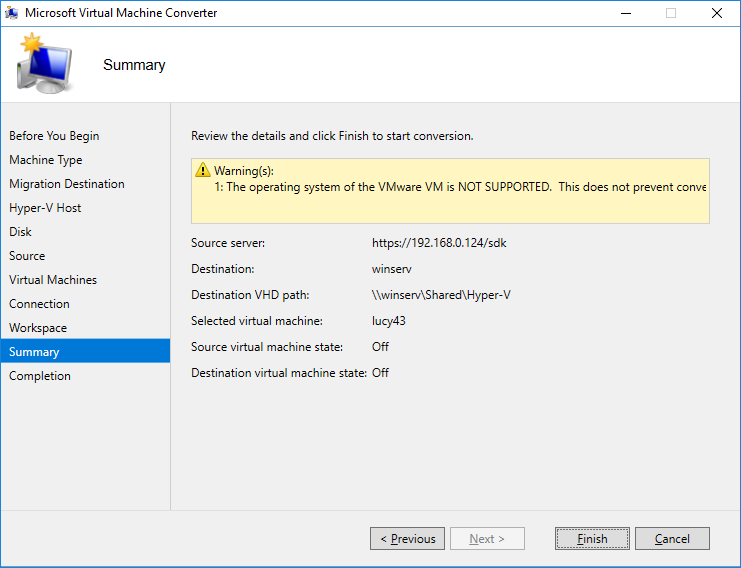The image size is (741, 568).
Task: Switch to the Disk step
Action: 20,232
